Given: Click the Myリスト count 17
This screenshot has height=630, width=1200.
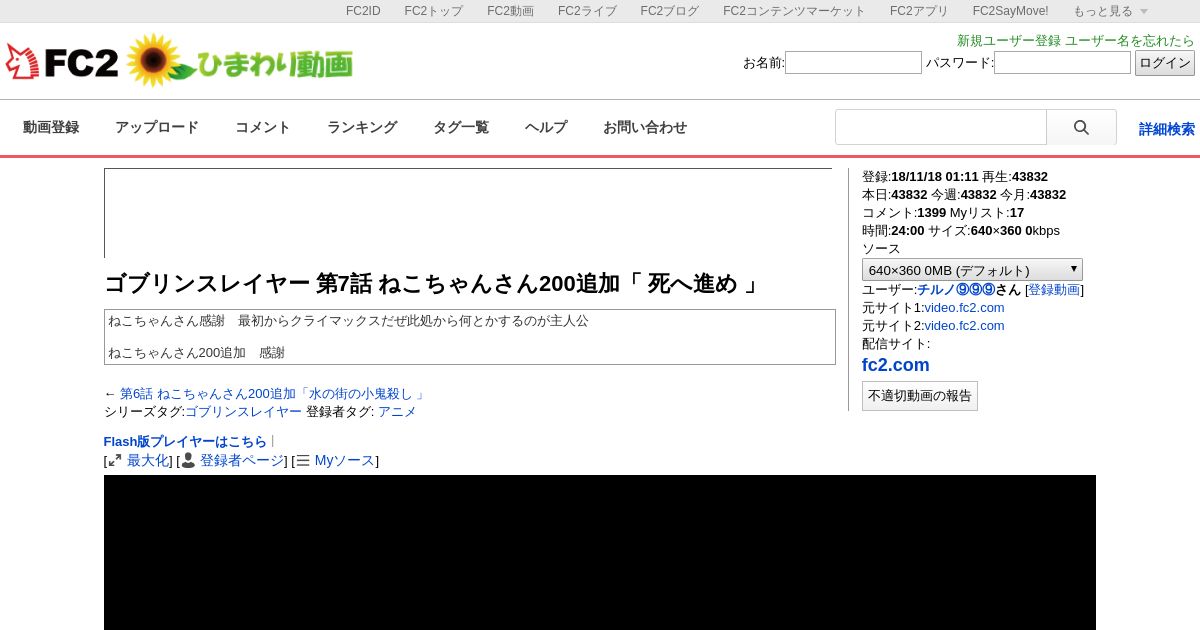Looking at the screenshot, I should tap(1017, 213).
